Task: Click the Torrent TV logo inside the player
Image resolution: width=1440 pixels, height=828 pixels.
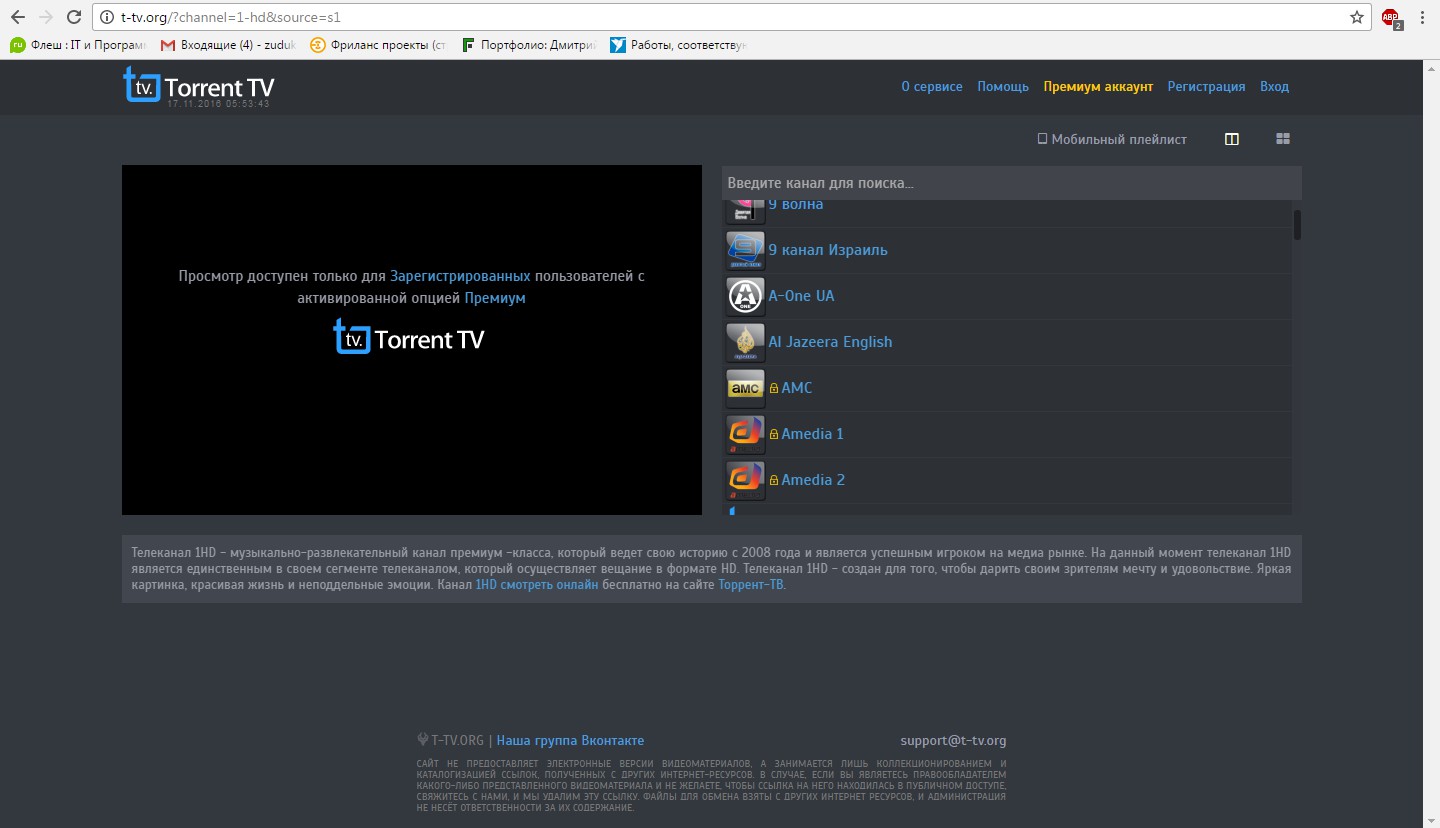Action: (409, 337)
